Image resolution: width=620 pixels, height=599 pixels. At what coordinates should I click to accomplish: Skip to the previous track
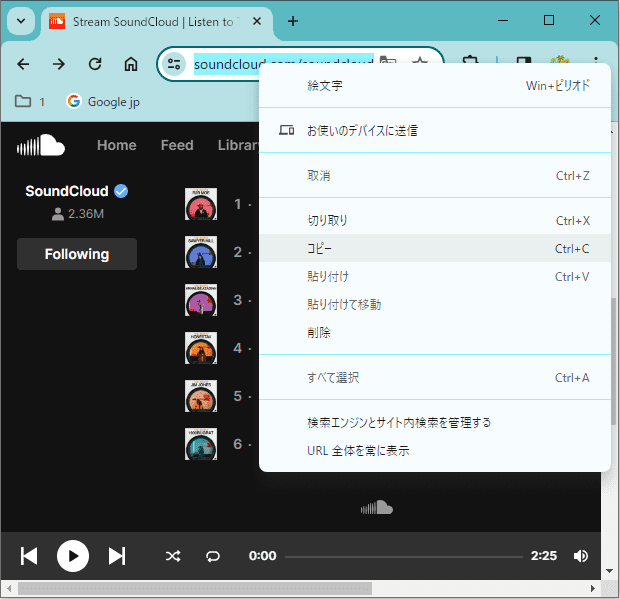click(29, 556)
